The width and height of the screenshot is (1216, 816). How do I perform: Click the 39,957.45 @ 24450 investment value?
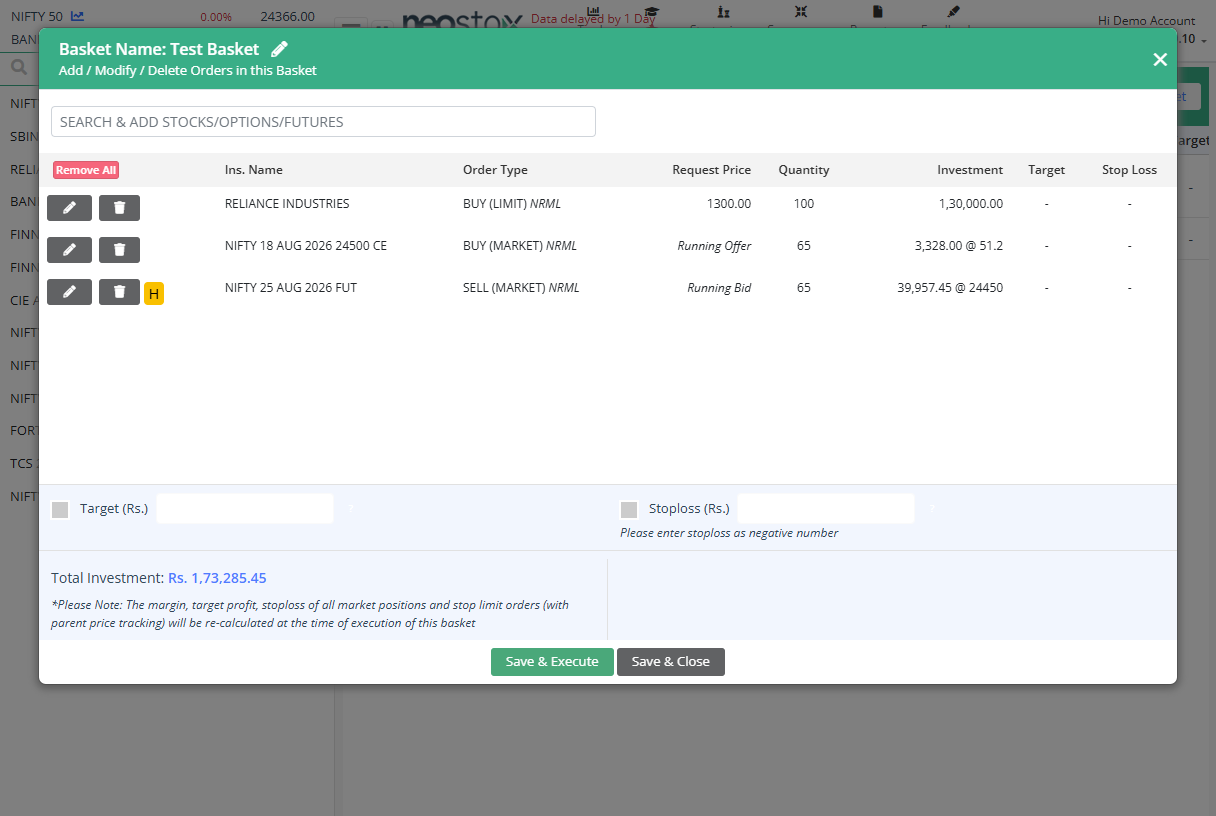[950, 288]
